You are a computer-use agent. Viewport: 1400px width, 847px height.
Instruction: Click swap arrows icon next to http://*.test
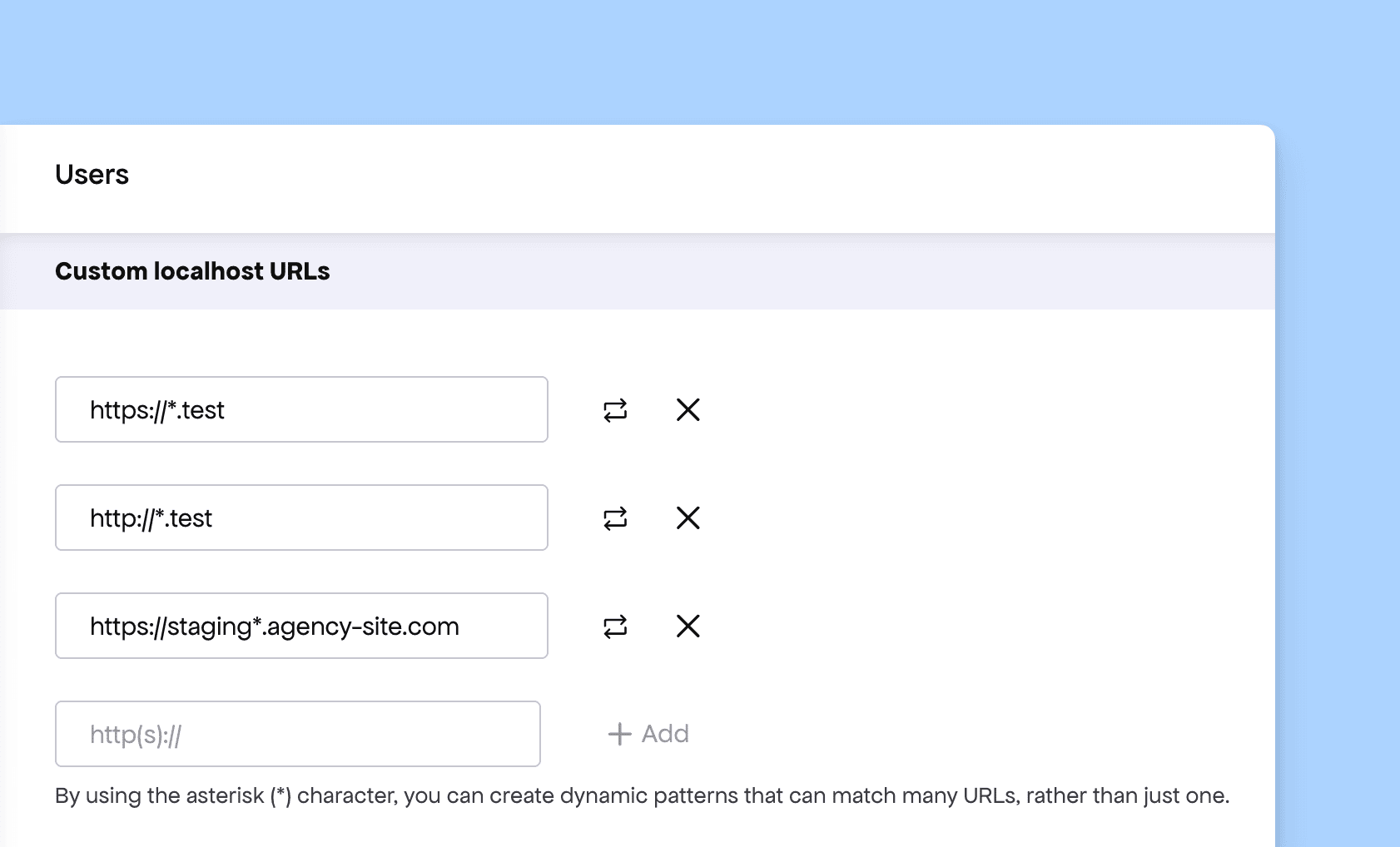click(x=615, y=518)
